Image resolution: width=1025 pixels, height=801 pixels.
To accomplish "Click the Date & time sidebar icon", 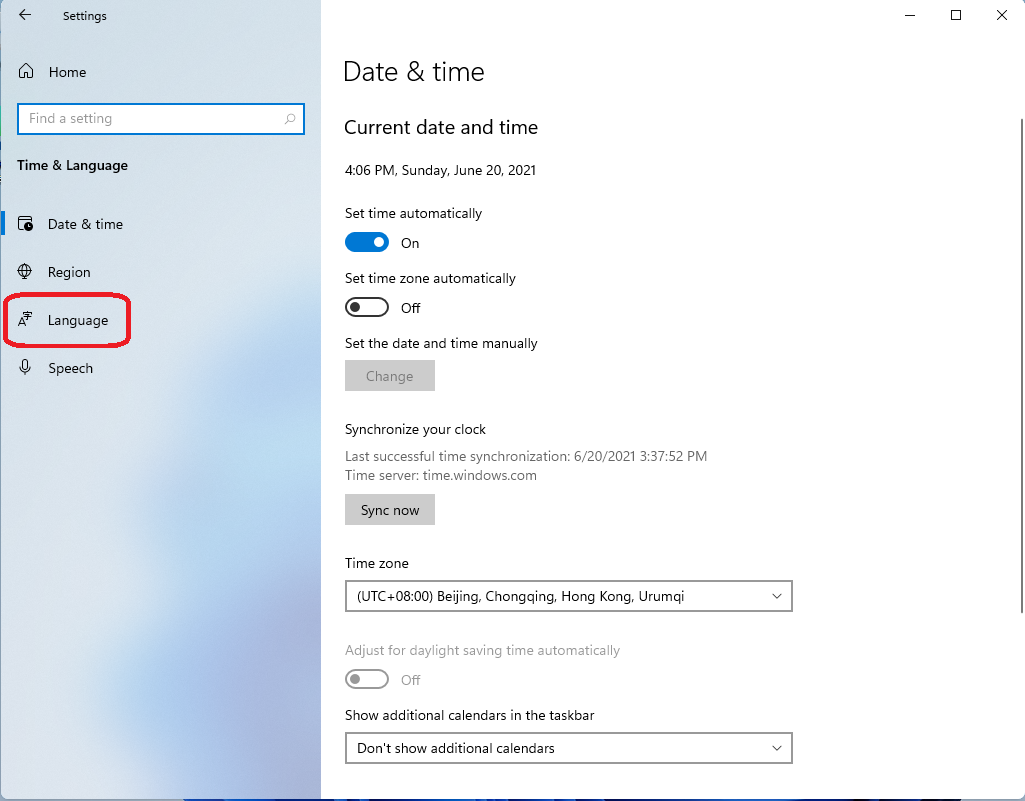I will click(x=25, y=223).
